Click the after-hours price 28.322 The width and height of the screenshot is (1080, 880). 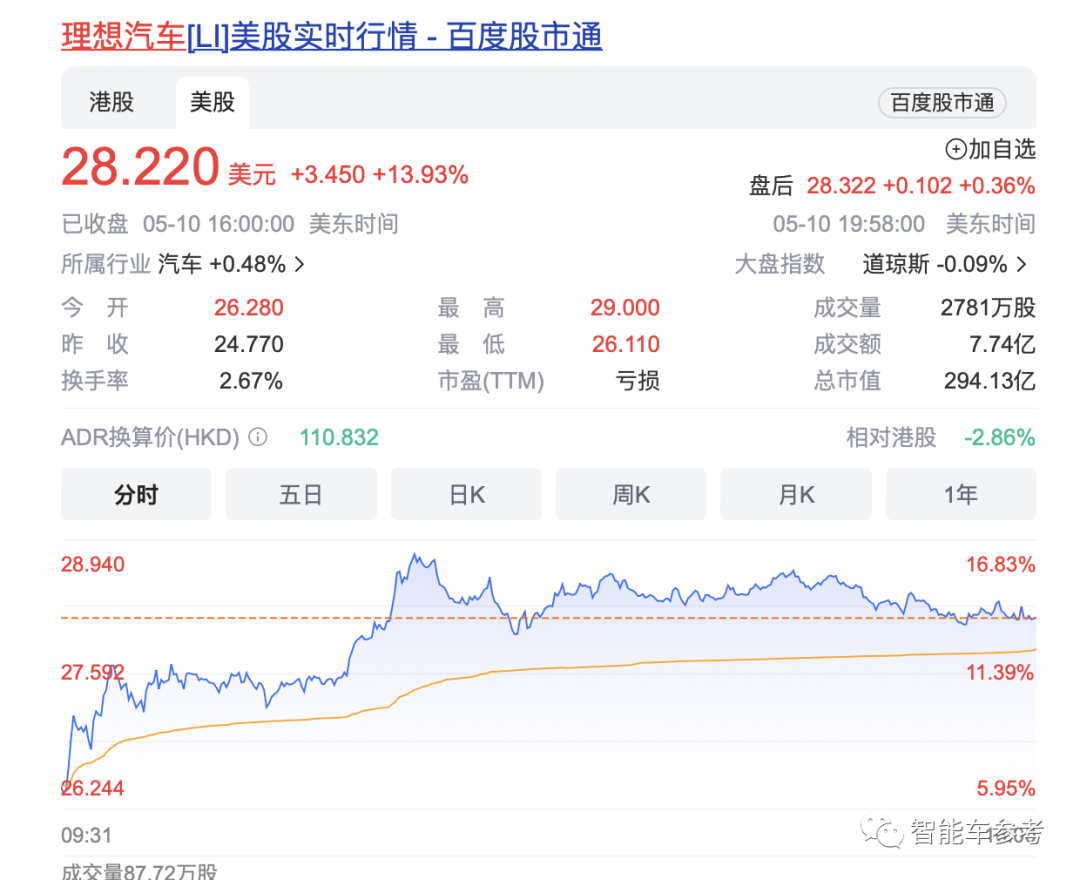click(841, 186)
